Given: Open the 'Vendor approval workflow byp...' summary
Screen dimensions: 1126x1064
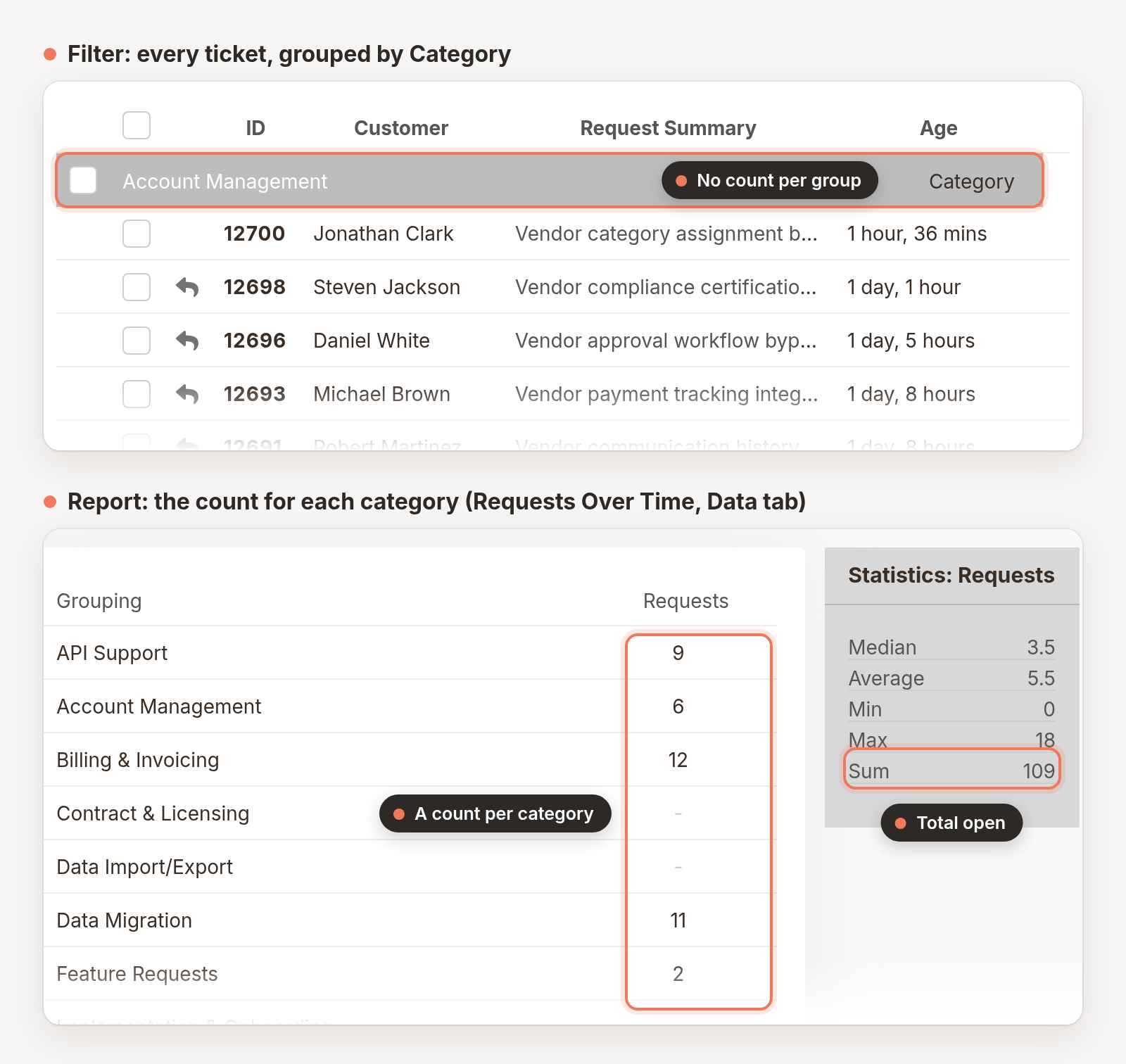Looking at the screenshot, I should [666, 341].
